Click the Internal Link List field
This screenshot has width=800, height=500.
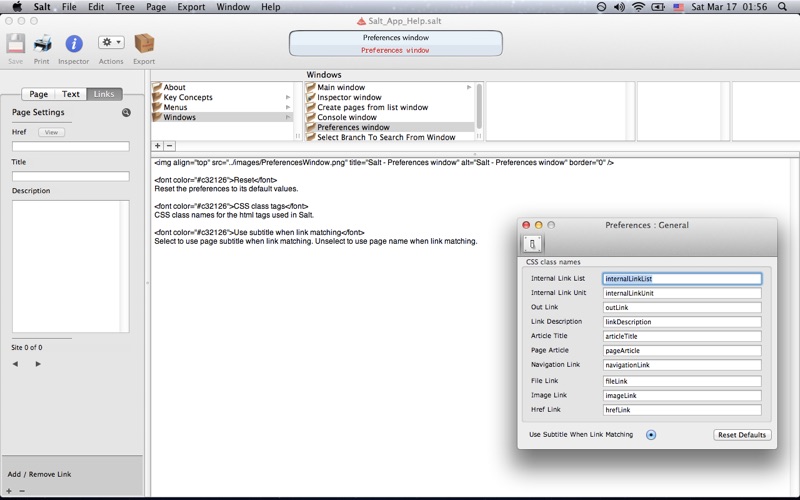tap(682, 279)
